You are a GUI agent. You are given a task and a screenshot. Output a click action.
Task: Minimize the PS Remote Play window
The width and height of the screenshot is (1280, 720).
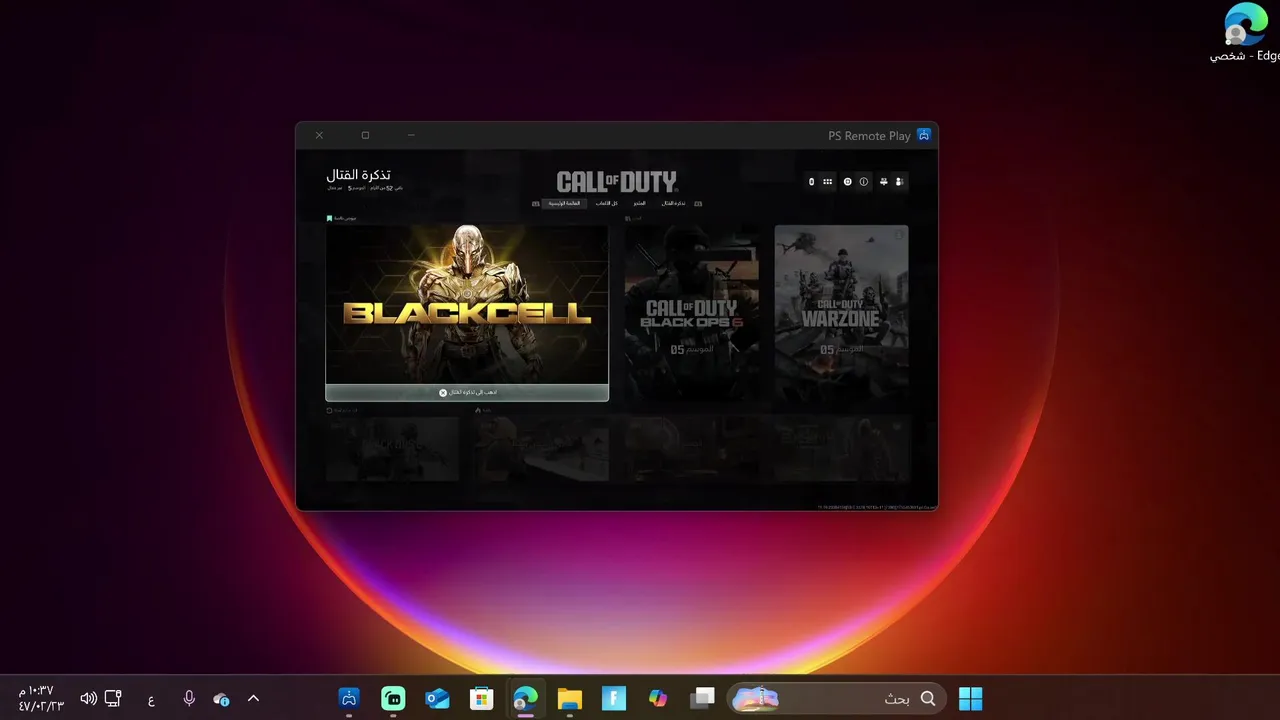click(x=411, y=135)
